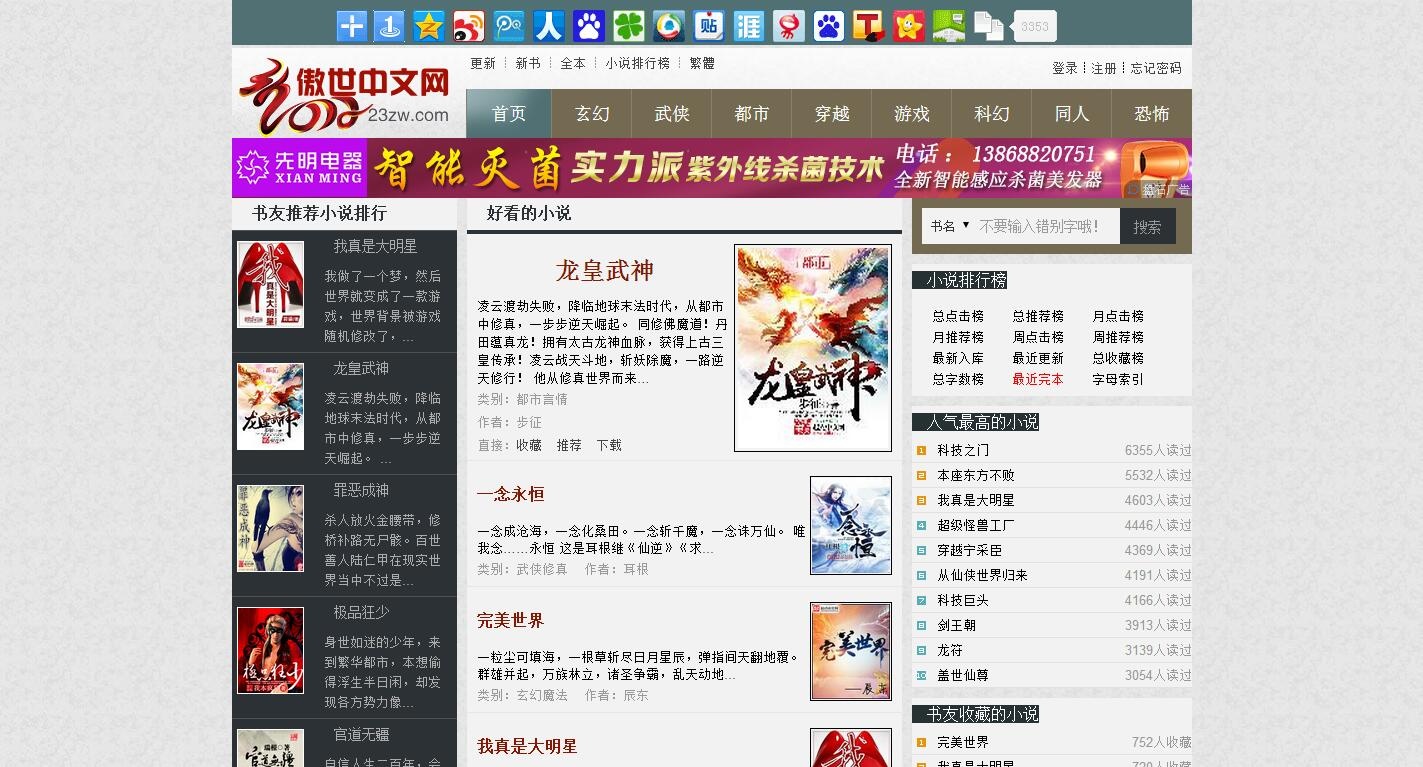The image size is (1423, 767).
Task: Share via the smiling star icon
Action: (909, 26)
